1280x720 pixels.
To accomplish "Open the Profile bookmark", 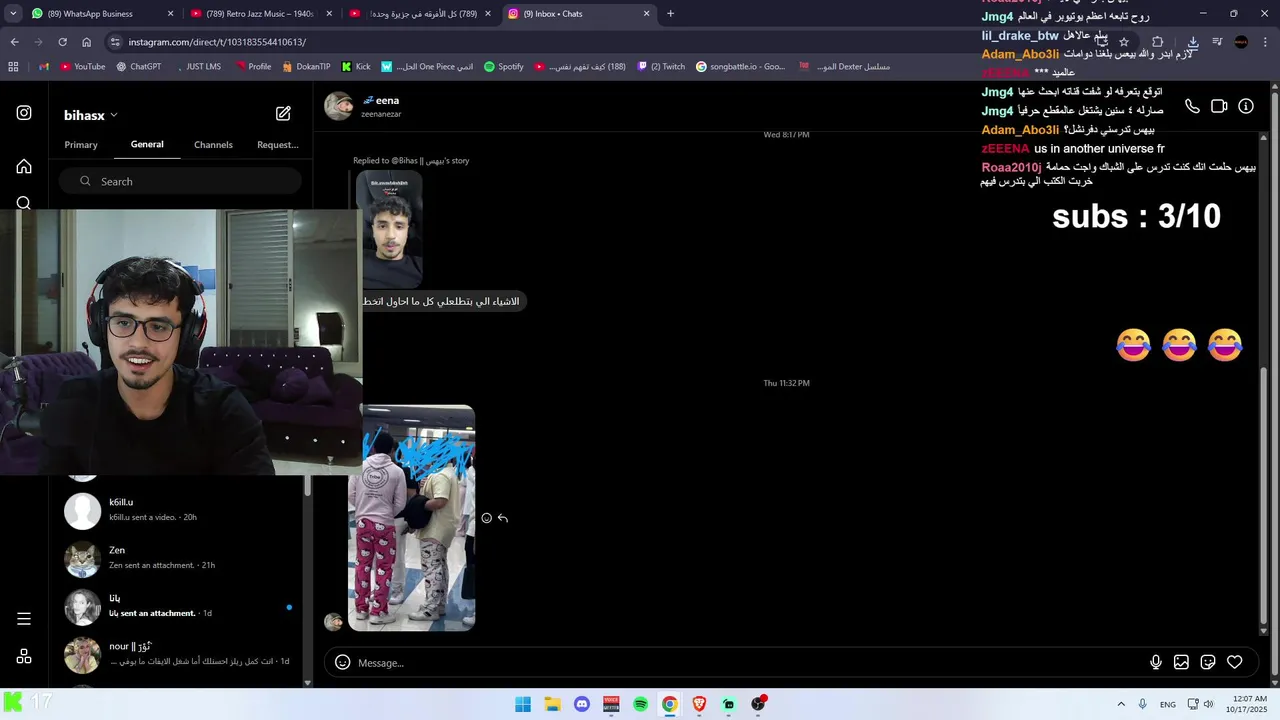I will click(253, 67).
